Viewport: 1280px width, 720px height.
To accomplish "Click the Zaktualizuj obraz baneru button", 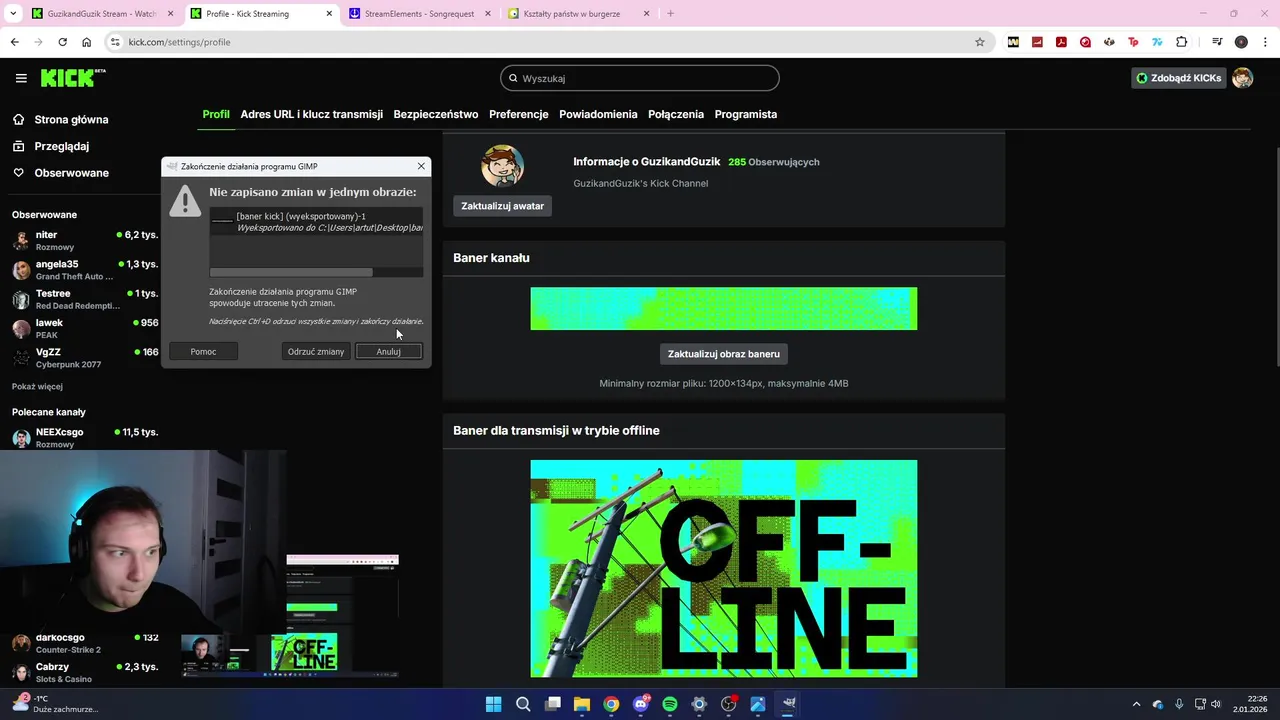I will click(x=724, y=354).
